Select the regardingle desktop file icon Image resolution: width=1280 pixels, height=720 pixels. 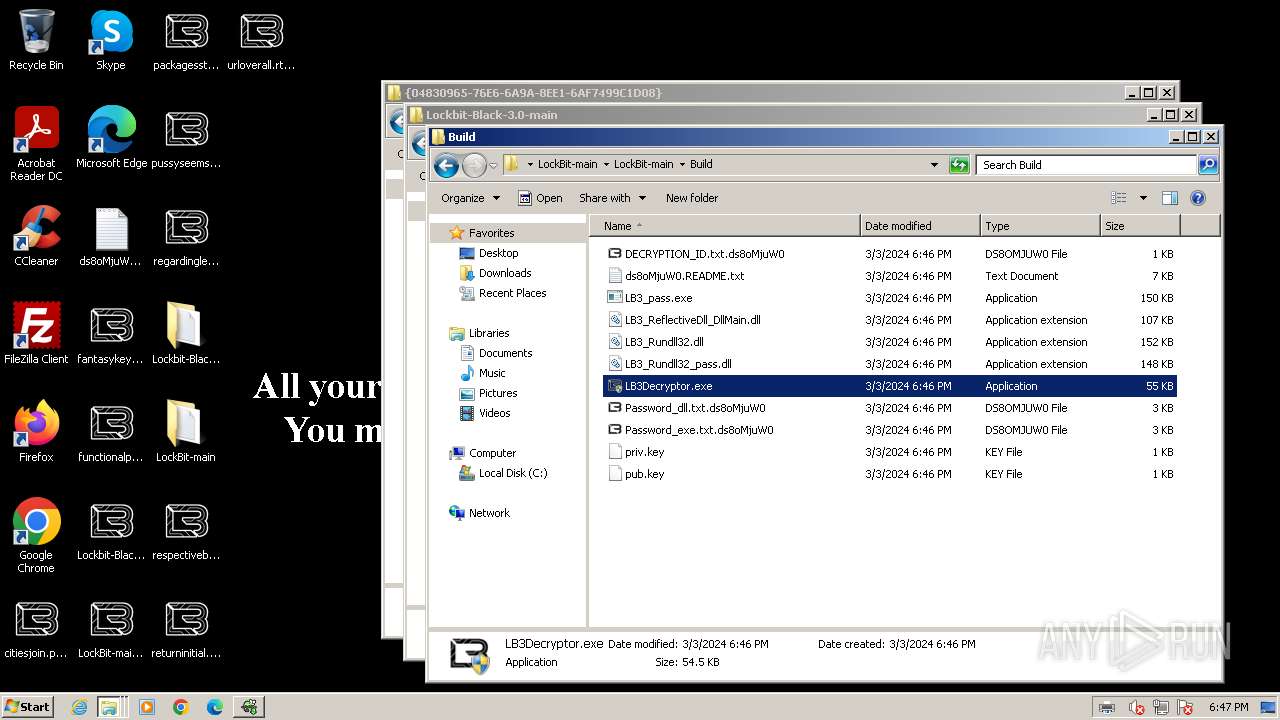click(186, 236)
